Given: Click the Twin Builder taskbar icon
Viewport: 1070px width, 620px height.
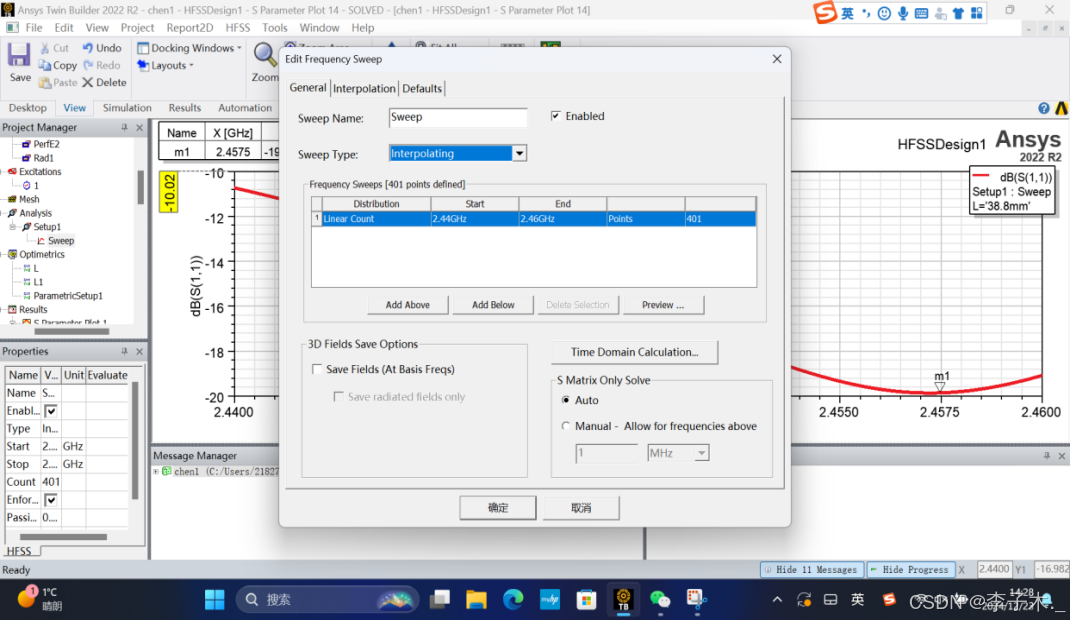Looking at the screenshot, I should coord(623,600).
